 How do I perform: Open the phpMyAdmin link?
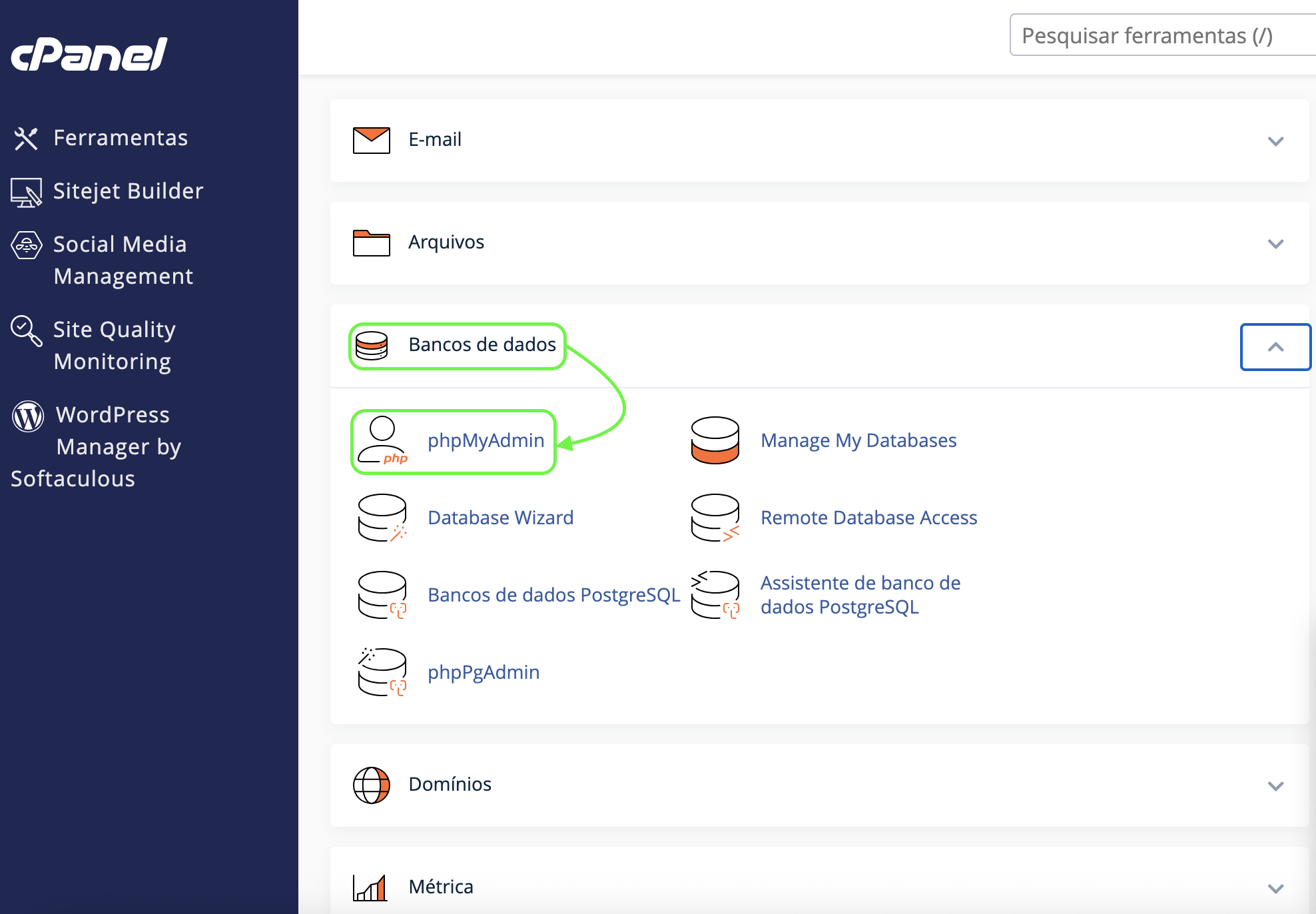(x=486, y=440)
